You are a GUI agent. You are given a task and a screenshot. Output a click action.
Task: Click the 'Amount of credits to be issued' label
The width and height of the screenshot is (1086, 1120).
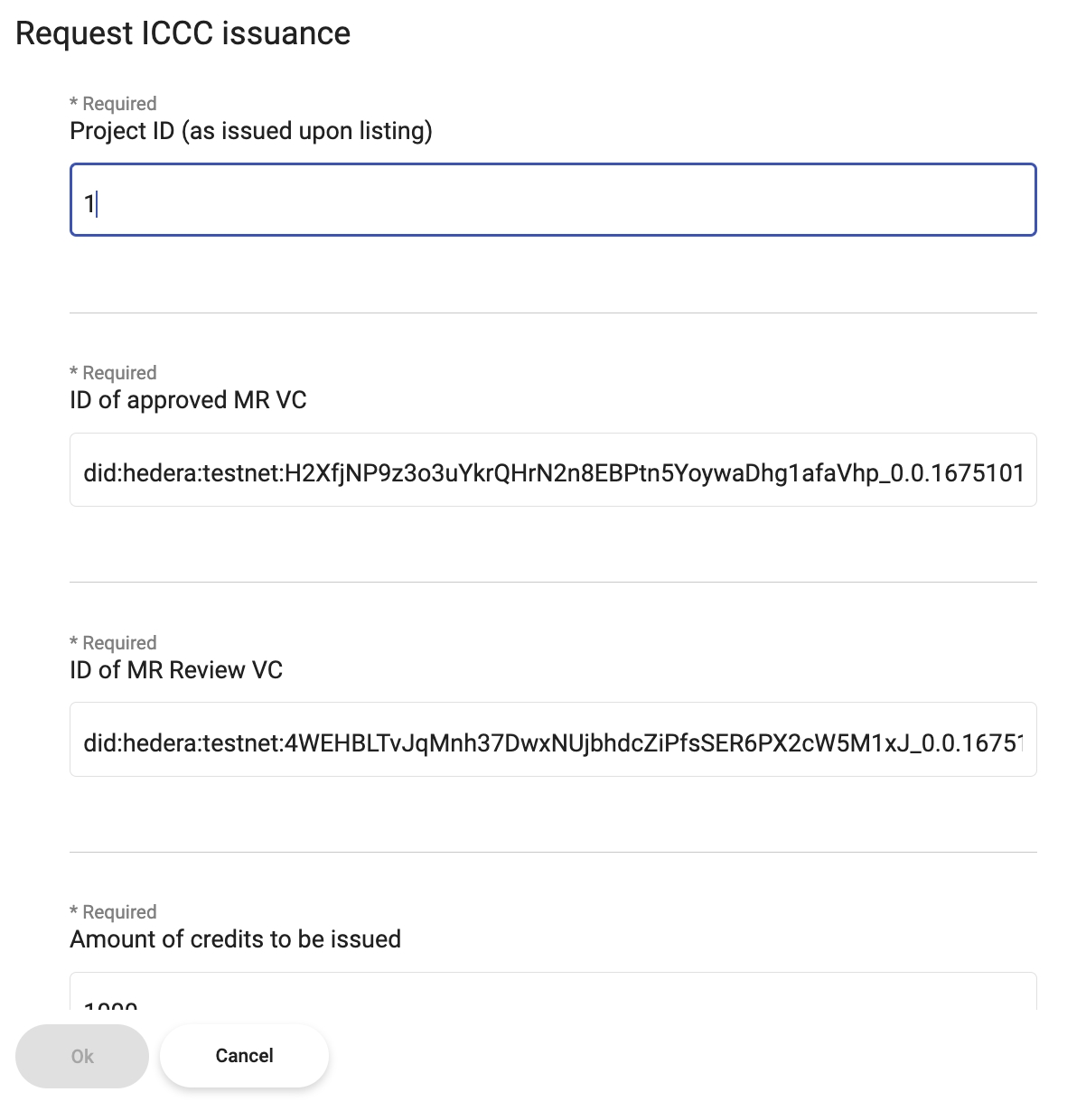235,939
